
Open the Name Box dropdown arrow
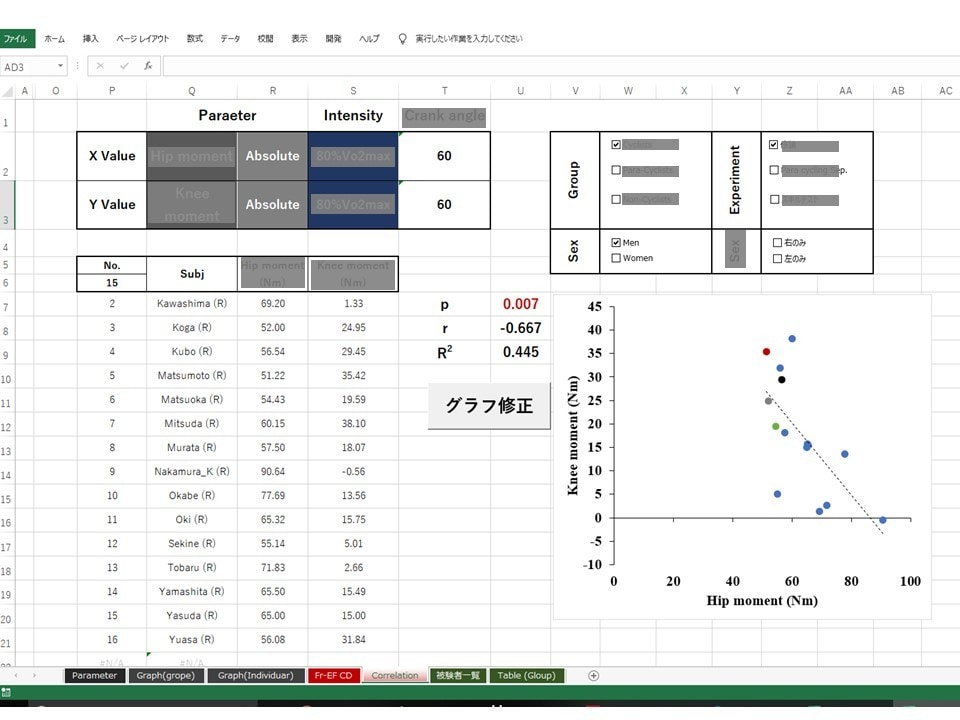(x=60, y=66)
